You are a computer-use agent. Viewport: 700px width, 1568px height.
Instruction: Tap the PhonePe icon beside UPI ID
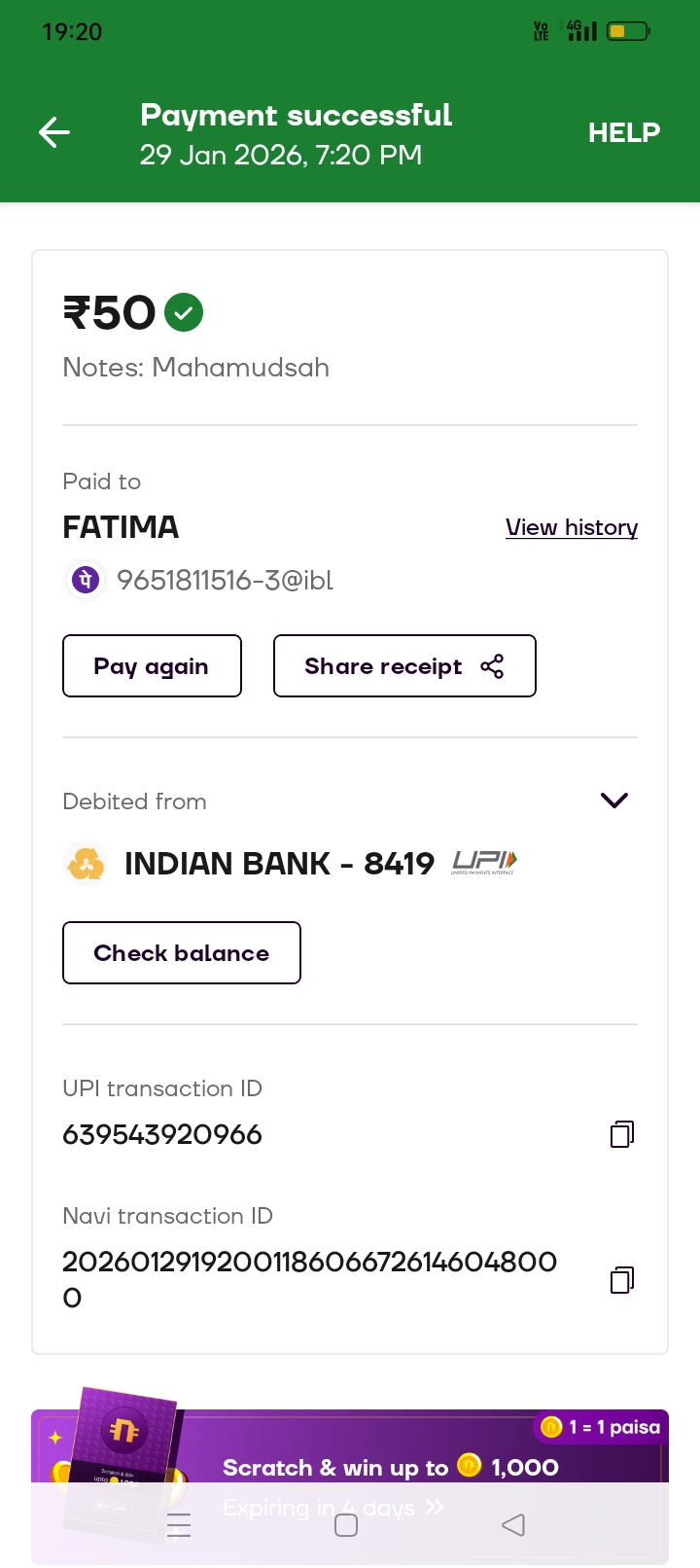(85, 581)
